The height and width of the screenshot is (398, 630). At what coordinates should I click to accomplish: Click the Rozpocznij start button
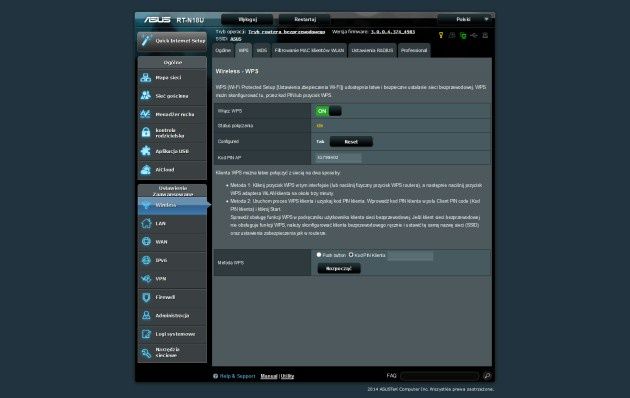[x=339, y=268]
